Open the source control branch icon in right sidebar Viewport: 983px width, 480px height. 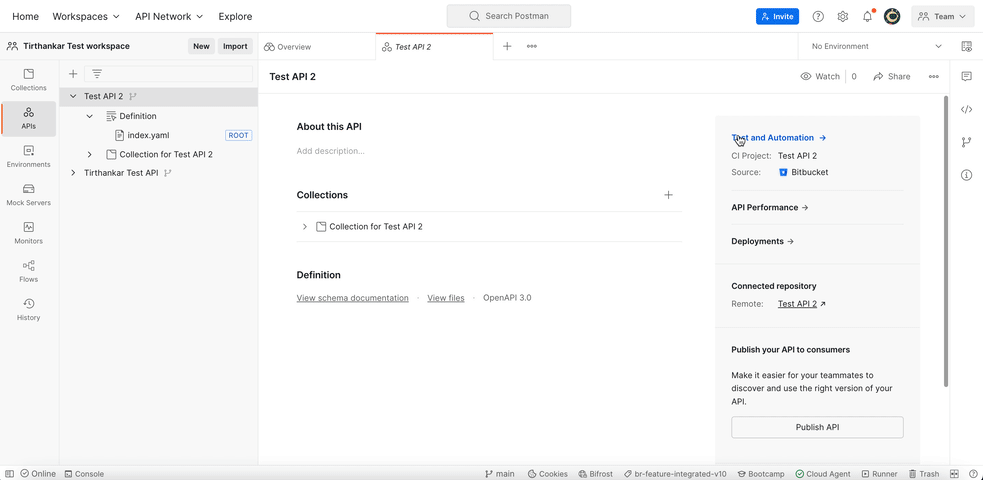click(x=967, y=142)
